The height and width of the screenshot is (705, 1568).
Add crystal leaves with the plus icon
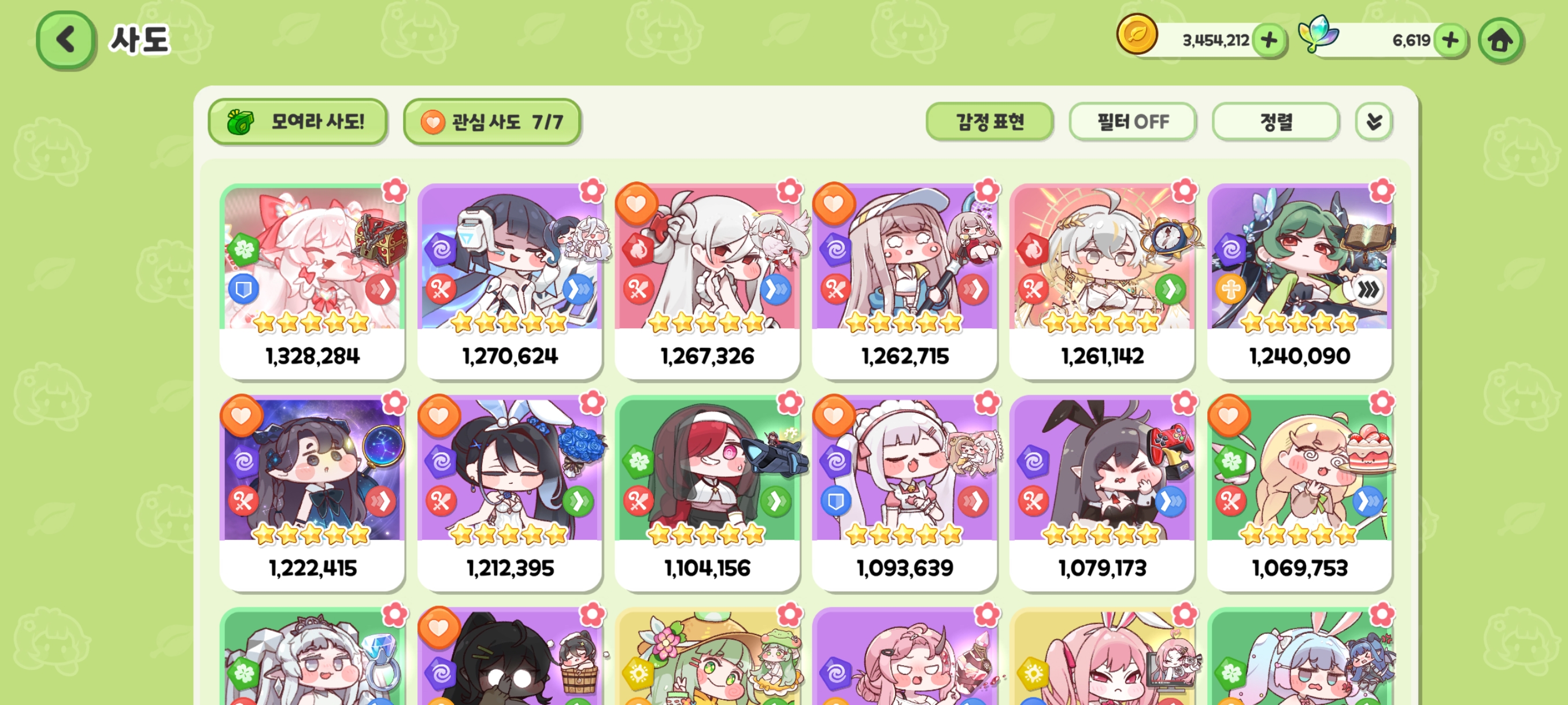click(x=1450, y=41)
